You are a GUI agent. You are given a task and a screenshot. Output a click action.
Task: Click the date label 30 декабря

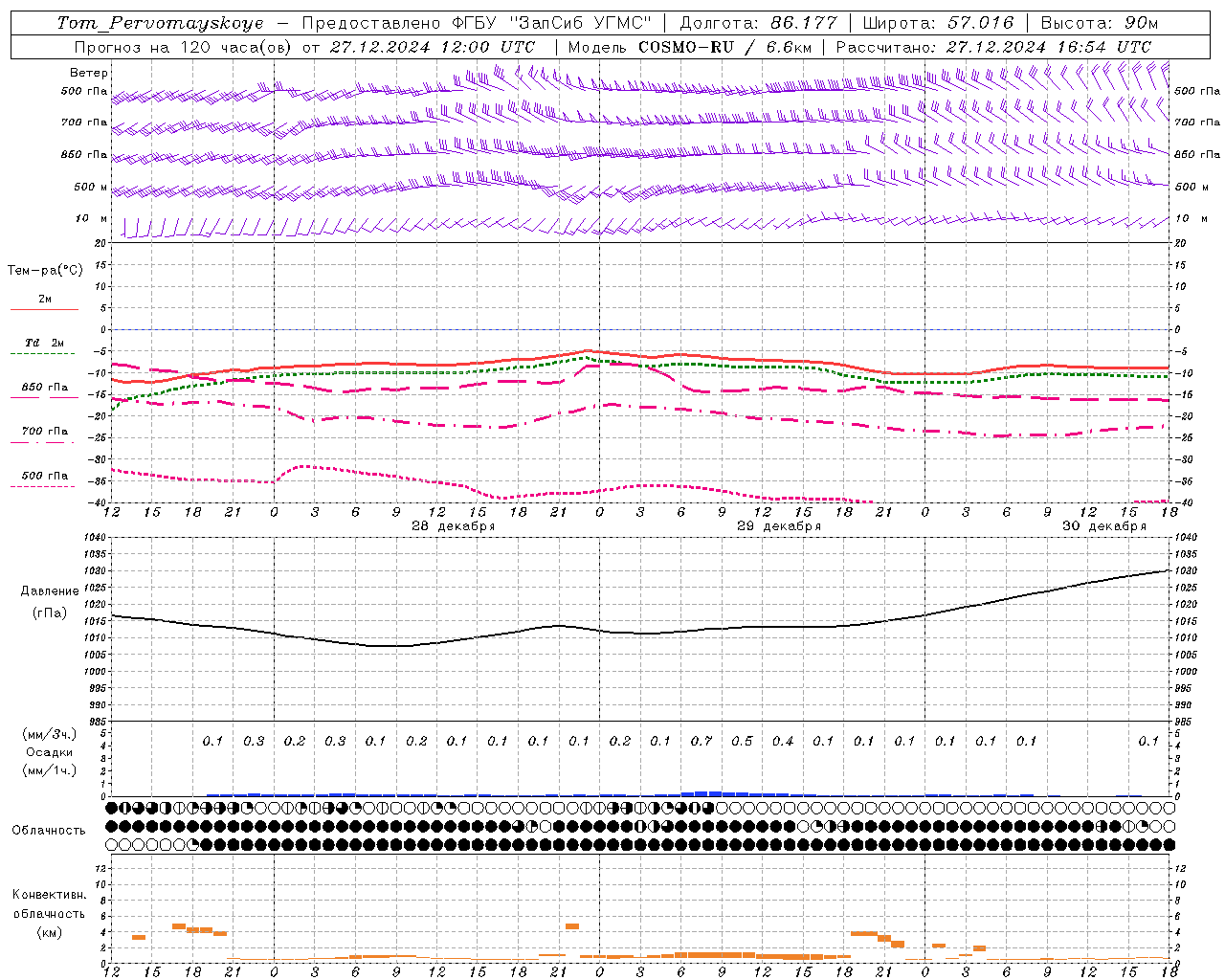pyautogui.click(x=1103, y=526)
